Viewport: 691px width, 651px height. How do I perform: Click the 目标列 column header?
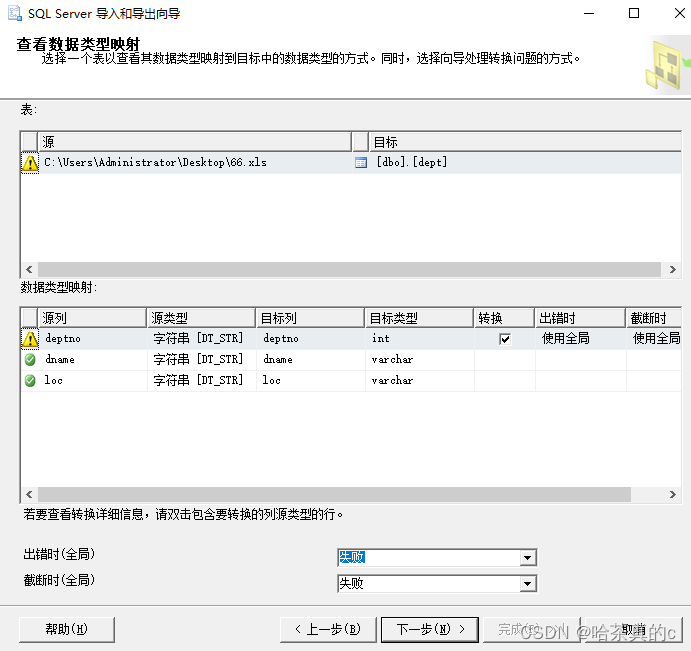coord(310,318)
